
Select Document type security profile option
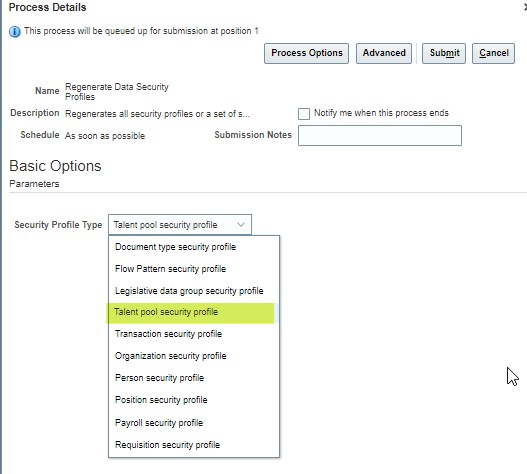click(x=194, y=247)
